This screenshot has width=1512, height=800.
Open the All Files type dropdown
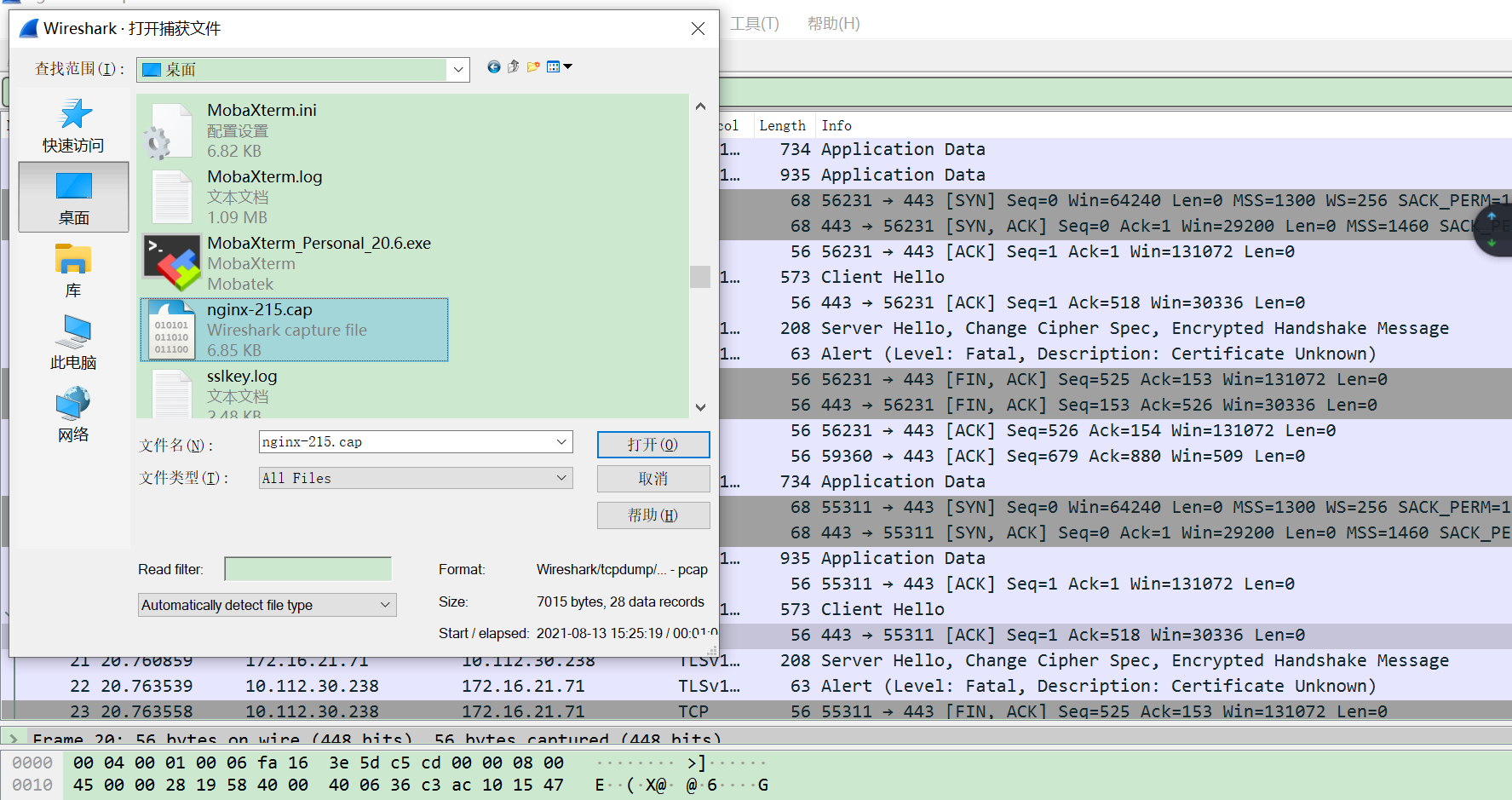coord(561,478)
